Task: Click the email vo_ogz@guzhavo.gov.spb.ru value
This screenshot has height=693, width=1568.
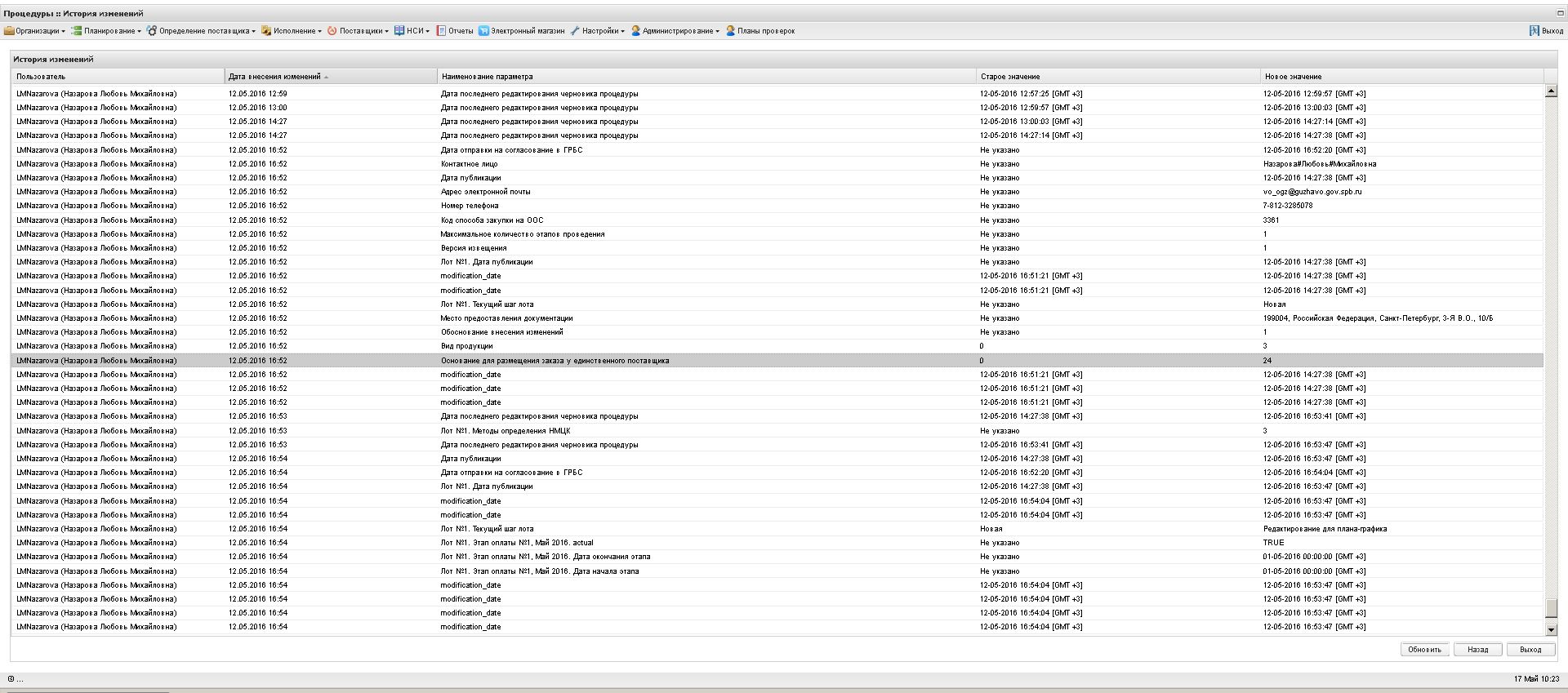Action: pyautogui.click(x=1312, y=192)
